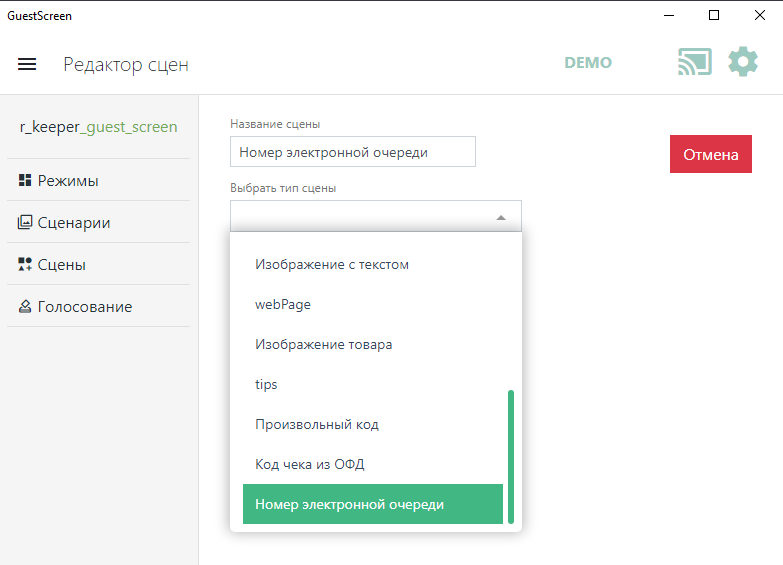
Task: Click the Сцены shapes icon
Action: click(25, 265)
